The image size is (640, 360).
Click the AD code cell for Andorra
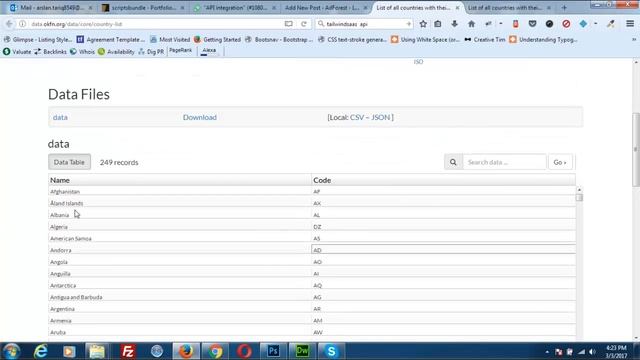(x=443, y=250)
